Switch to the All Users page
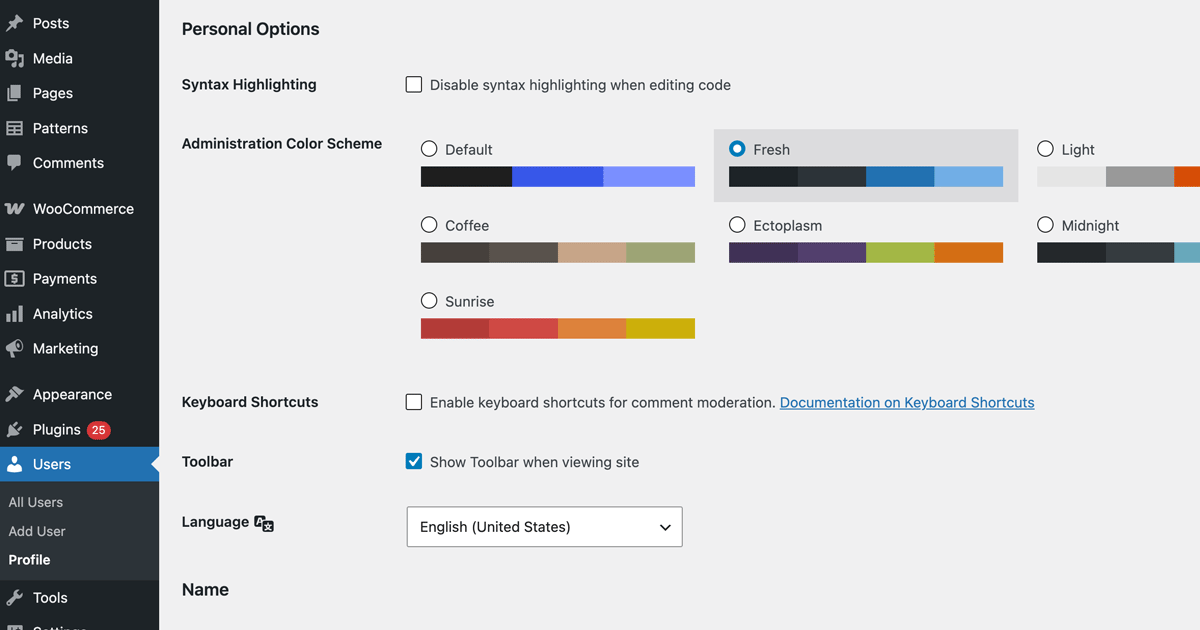This screenshot has width=1200, height=630. pyautogui.click(x=35, y=501)
